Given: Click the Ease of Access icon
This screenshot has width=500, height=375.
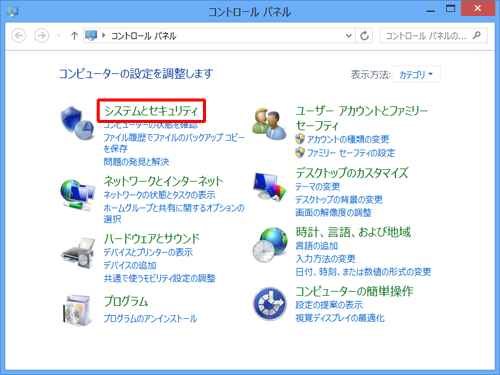Looking at the screenshot, I should tap(269, 303).
